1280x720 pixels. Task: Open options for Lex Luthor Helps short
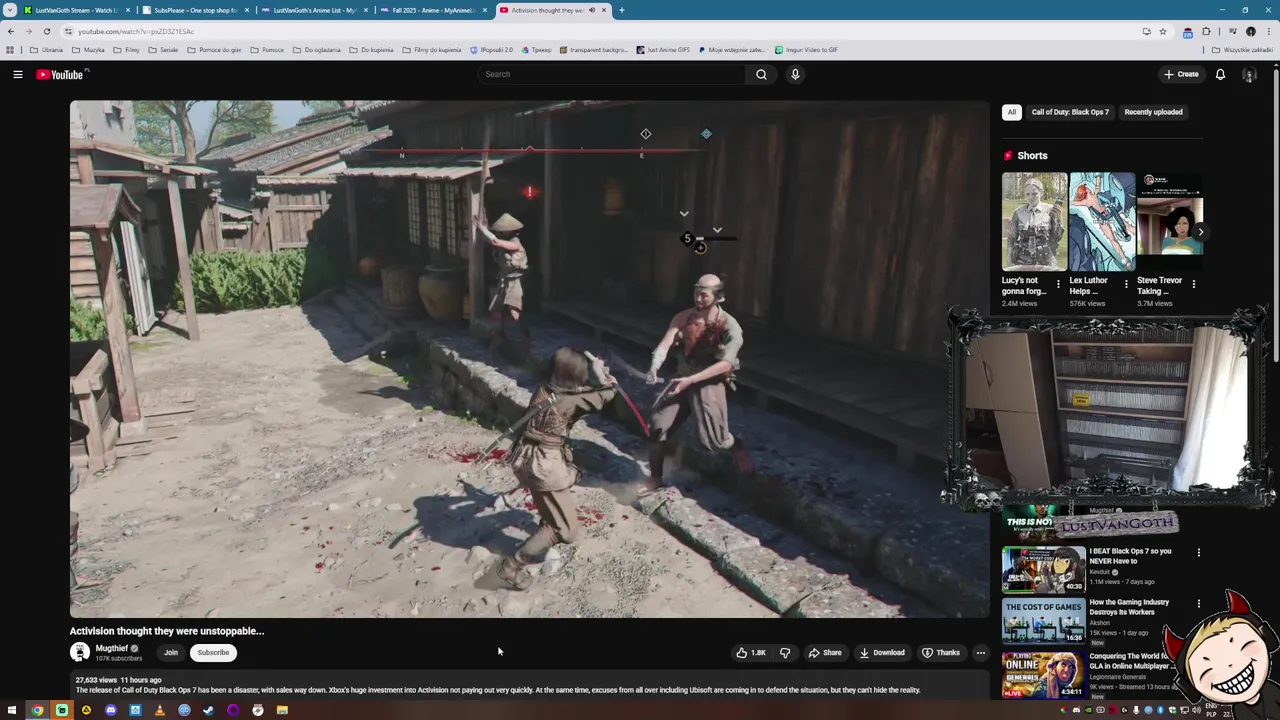(1126, 284)
